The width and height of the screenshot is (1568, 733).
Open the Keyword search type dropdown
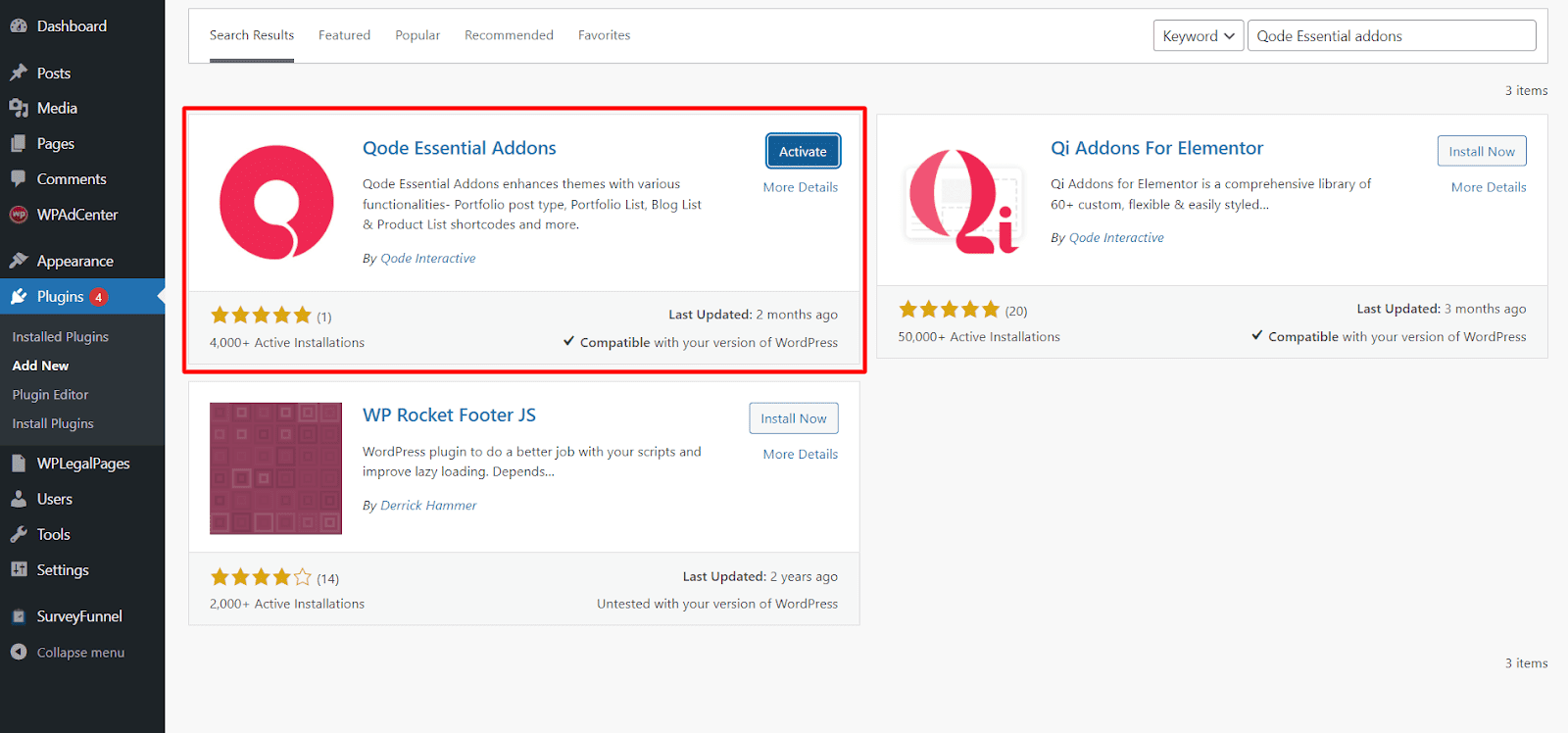[1198, 36]
